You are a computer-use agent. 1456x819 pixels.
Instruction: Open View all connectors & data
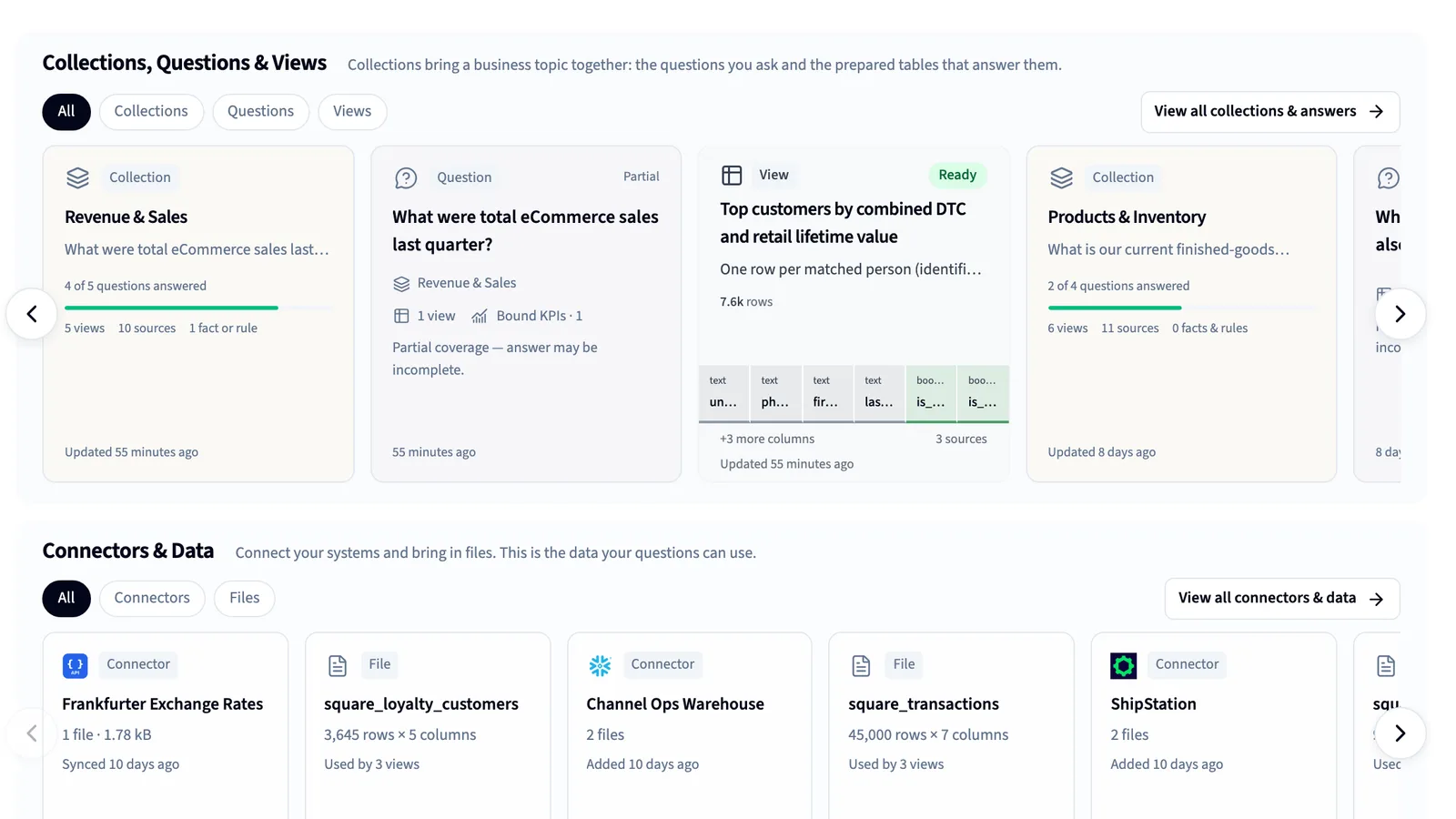tap(1281, 599)
